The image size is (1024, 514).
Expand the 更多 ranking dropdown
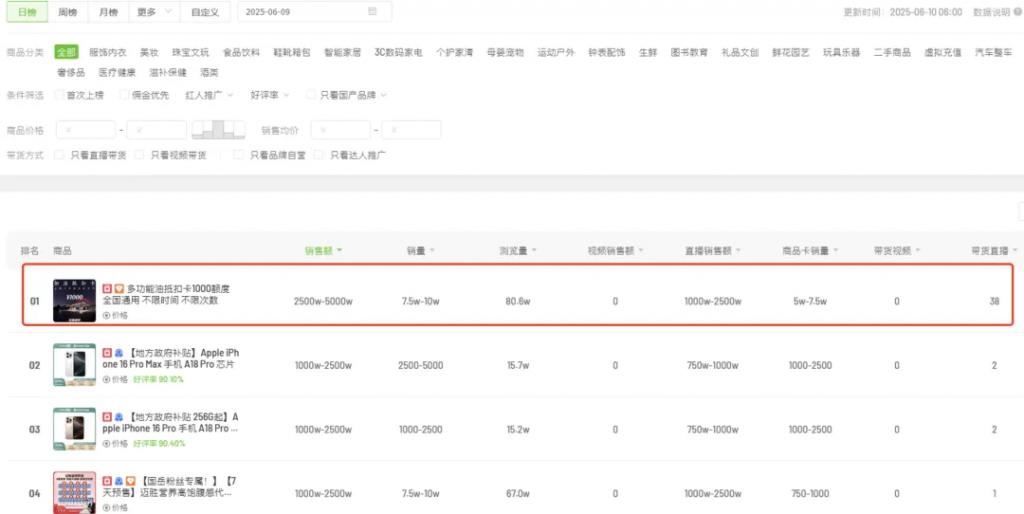[154, 12]
